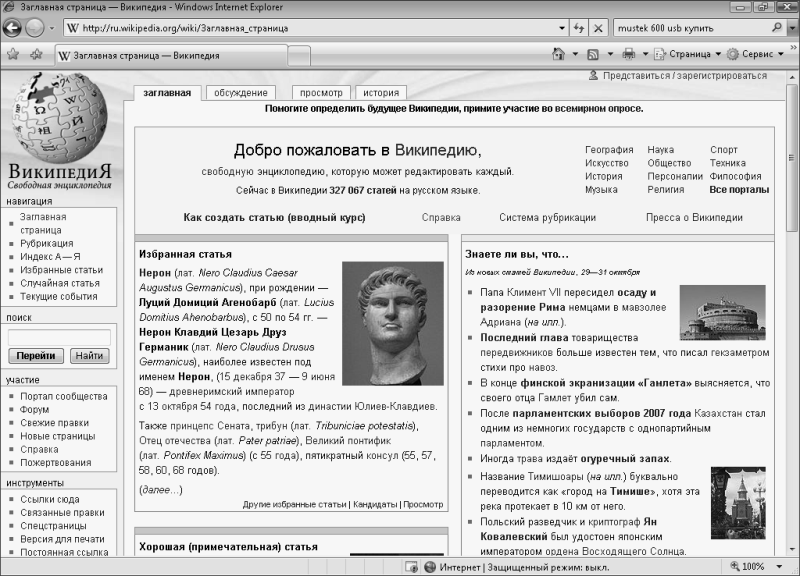Click the Internet Explorer title bar icon
Screen dimensions: 800x576
[9, 8]
